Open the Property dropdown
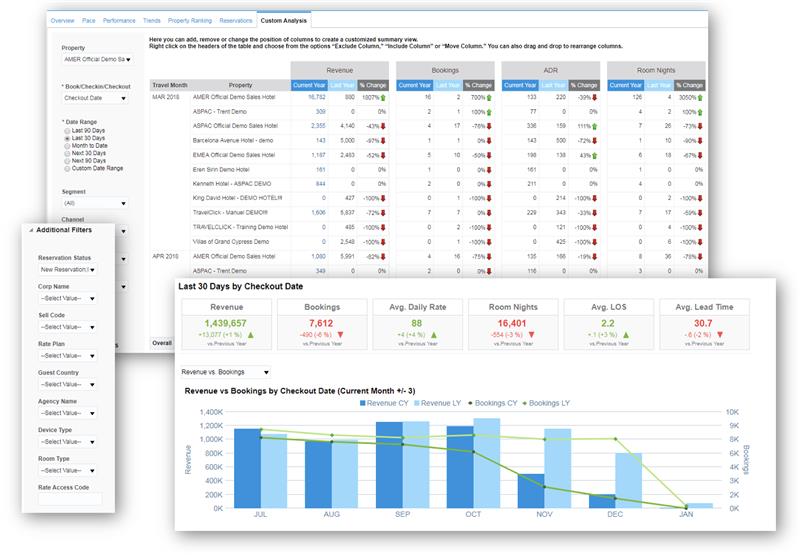Image resolution: width=800 pixels, height=555 pixels. (x=94, y=59)
